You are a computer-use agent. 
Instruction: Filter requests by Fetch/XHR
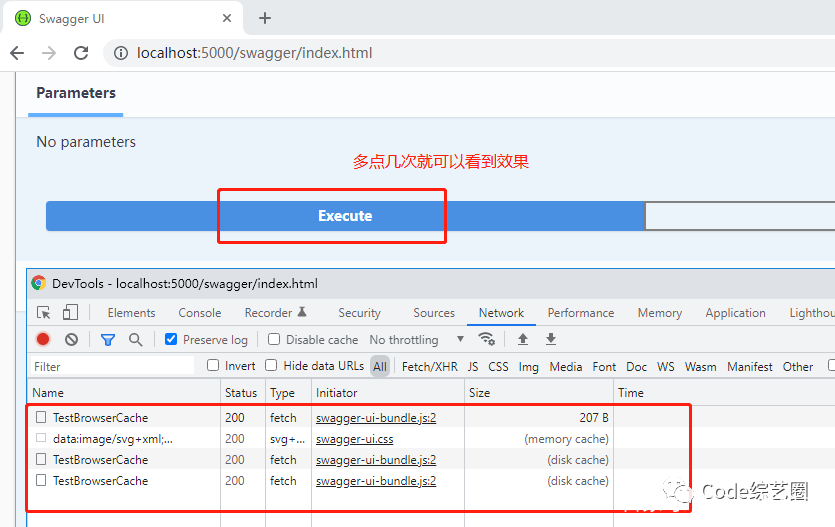430,367
